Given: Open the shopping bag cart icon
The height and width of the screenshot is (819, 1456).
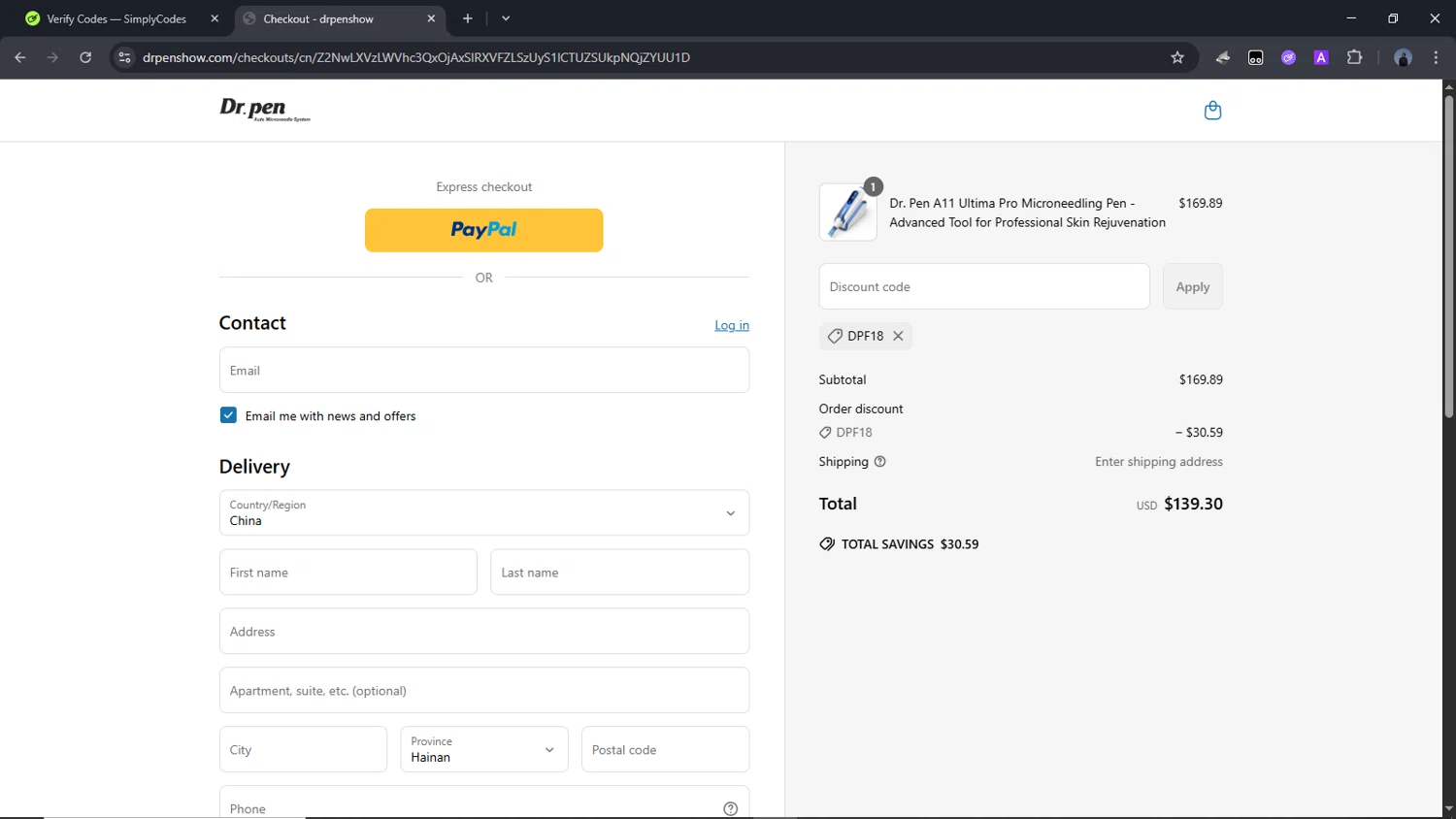Looking at the screenshot, I should pos(1212,111).
